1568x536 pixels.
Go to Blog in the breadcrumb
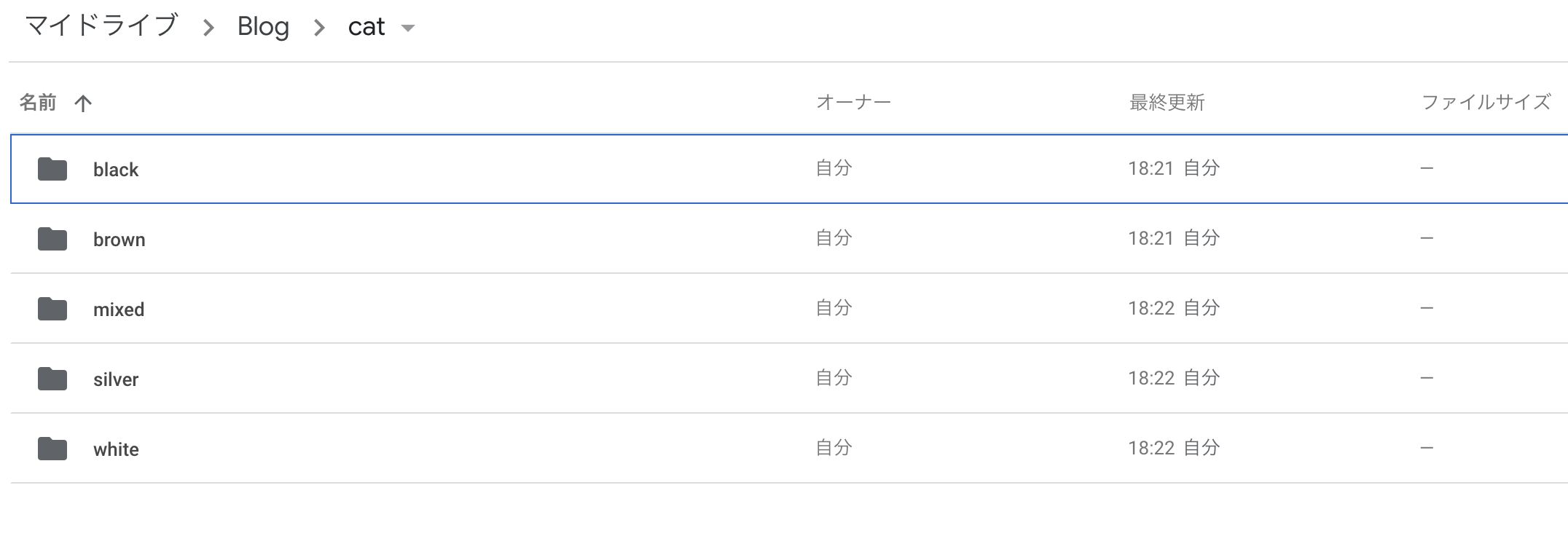(263, 27)
